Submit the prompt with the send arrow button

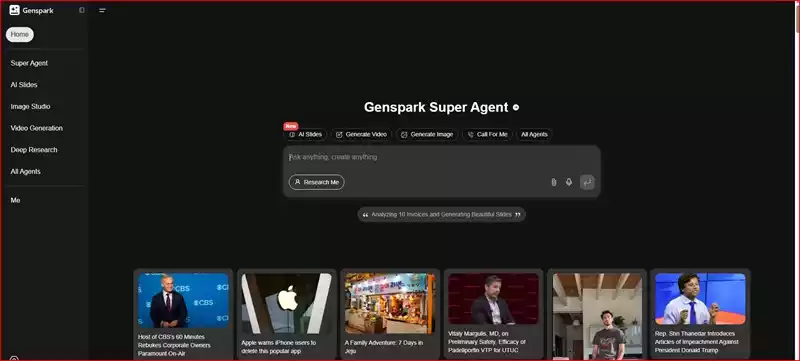(x=587, y=182)
